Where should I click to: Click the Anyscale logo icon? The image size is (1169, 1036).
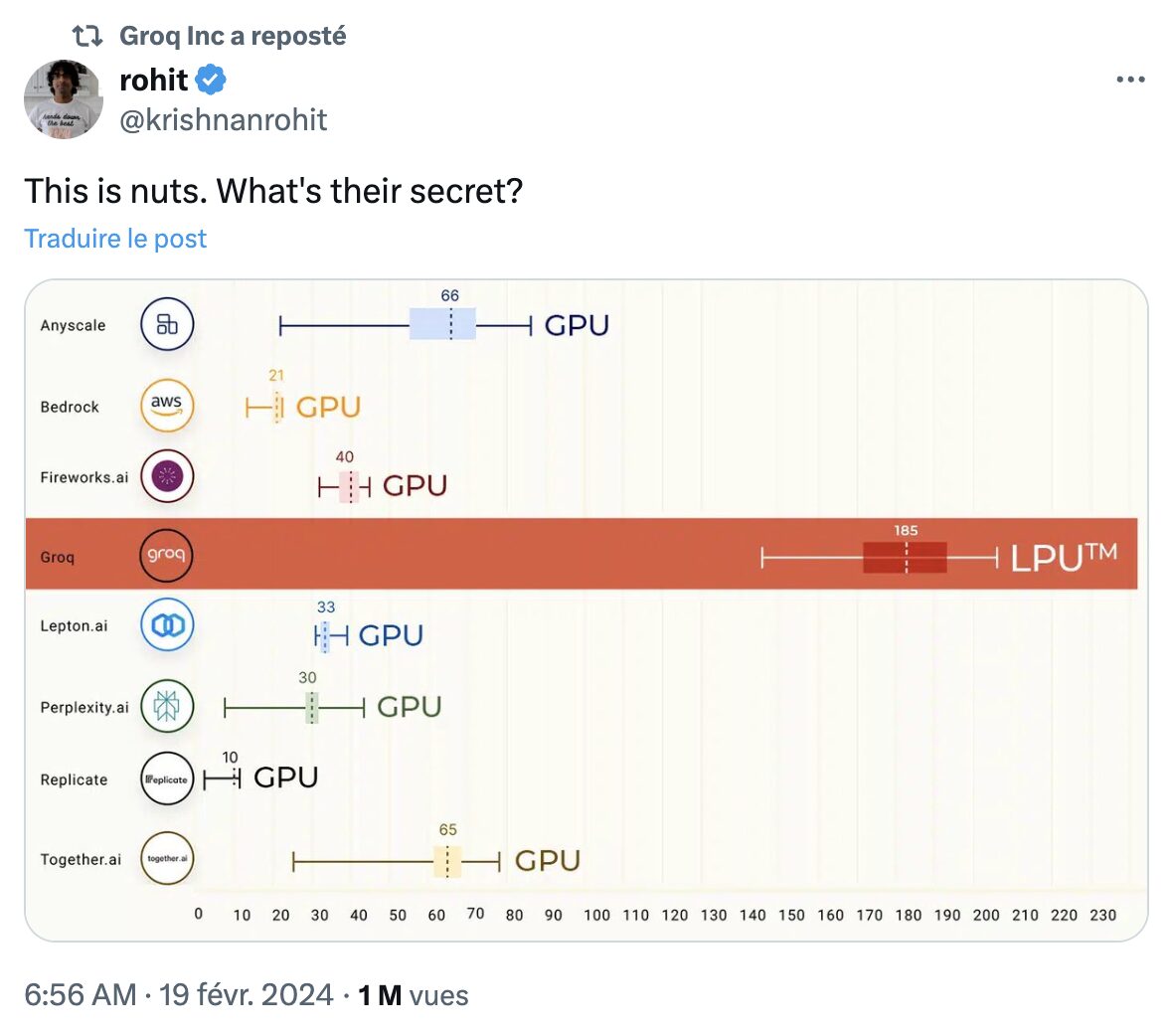[x=167, y=324]
